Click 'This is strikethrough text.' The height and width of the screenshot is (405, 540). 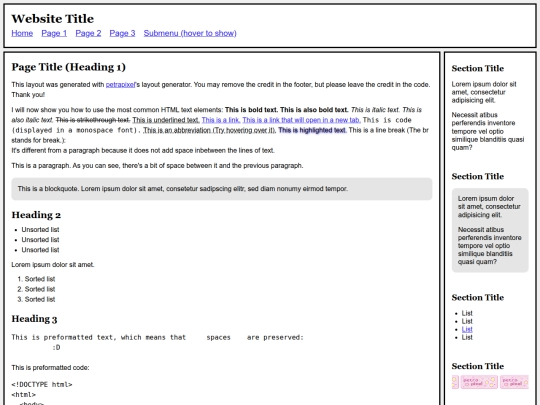point(93,120)
